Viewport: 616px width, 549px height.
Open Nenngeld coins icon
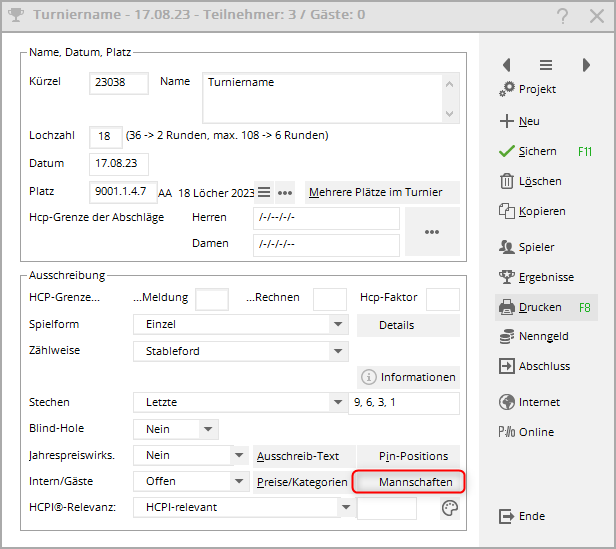coord(506,337)
